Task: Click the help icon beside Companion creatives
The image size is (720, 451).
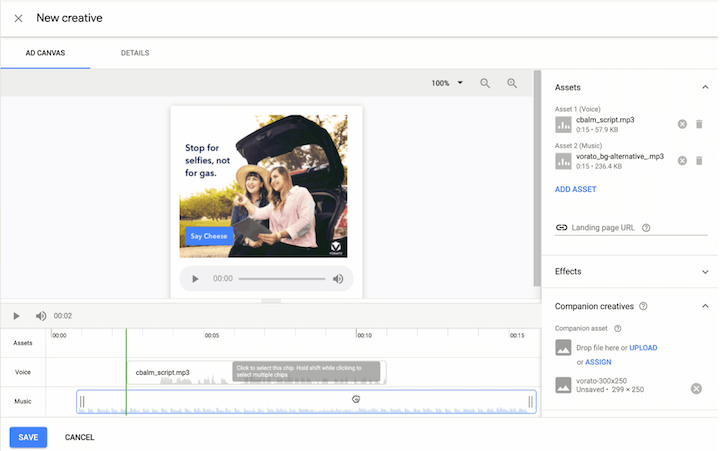Action: click(x=643, y=306)
